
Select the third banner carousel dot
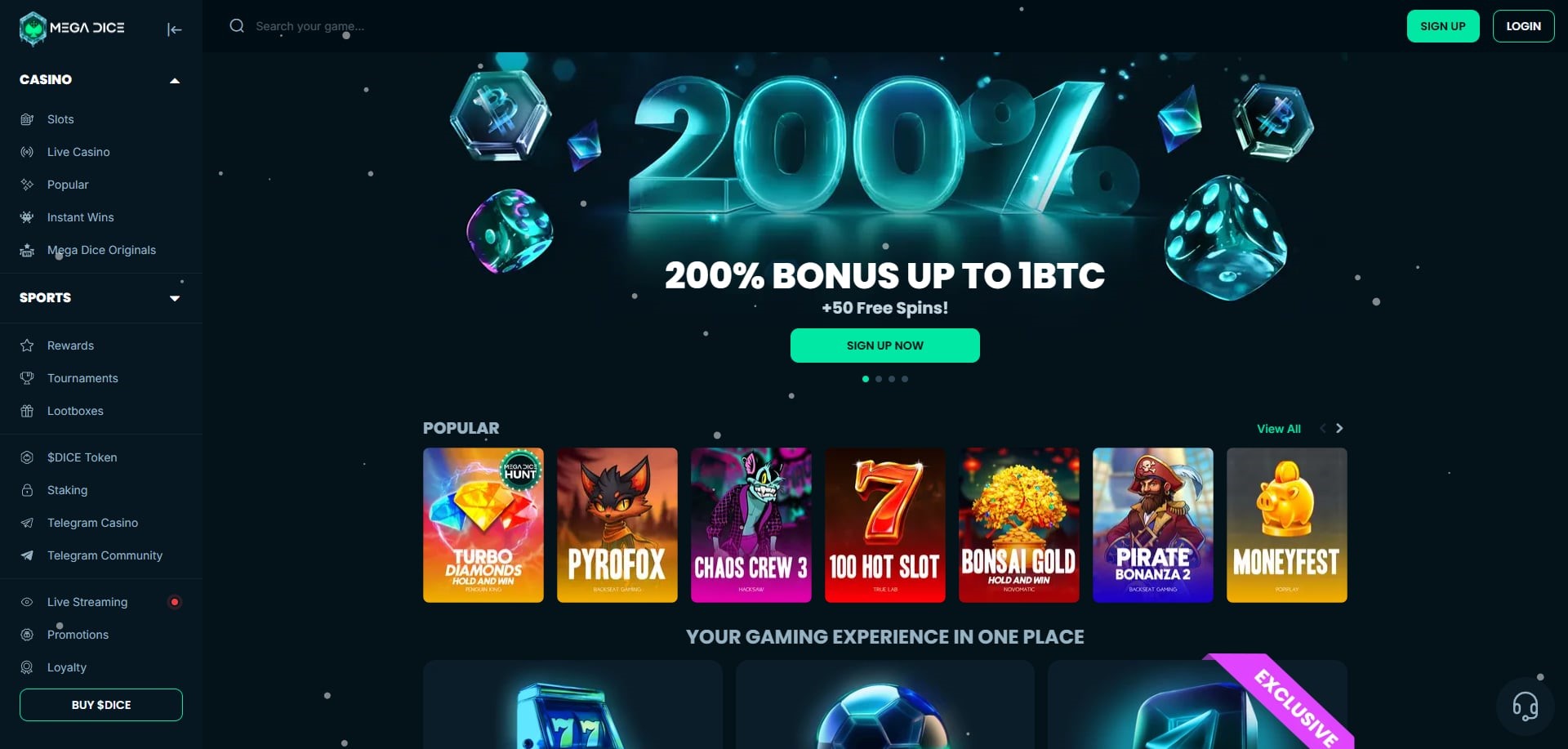click(x=892, y=379)
